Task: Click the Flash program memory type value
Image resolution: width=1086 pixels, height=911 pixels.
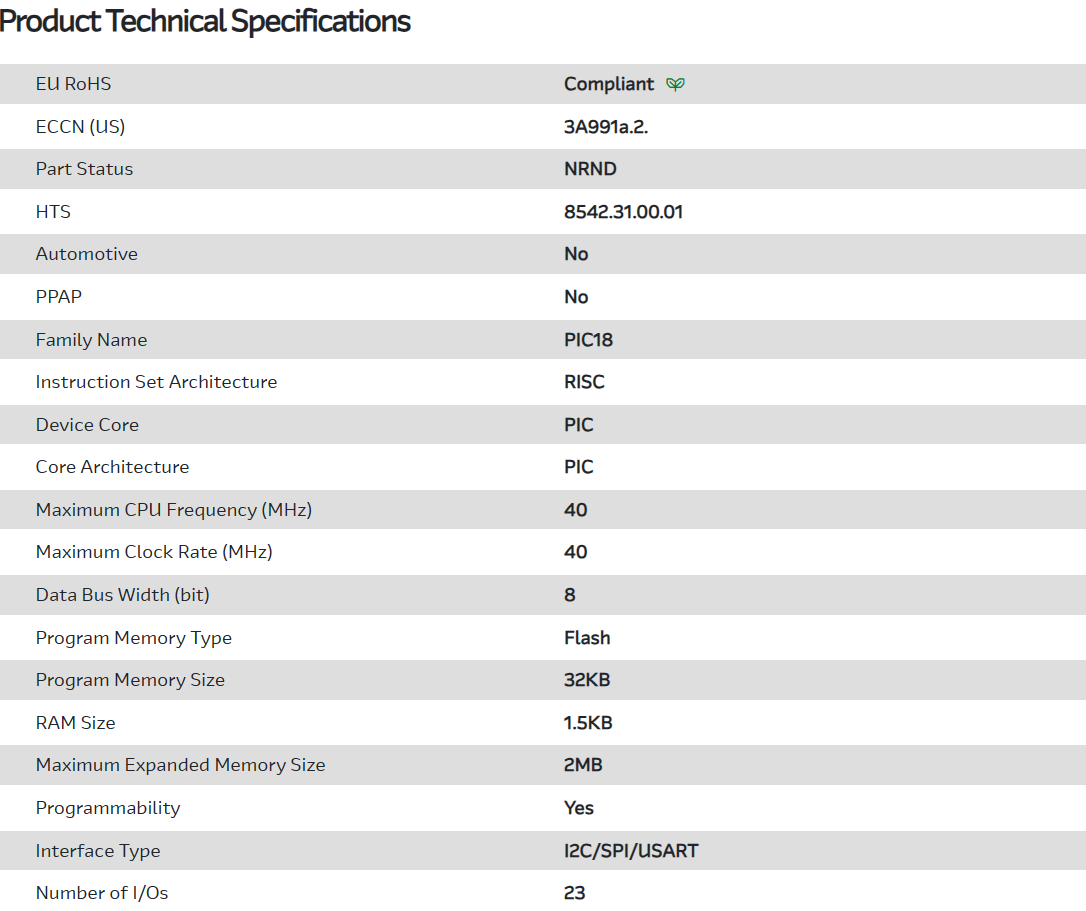Action: pyautogui.click(x=587, y=638)
